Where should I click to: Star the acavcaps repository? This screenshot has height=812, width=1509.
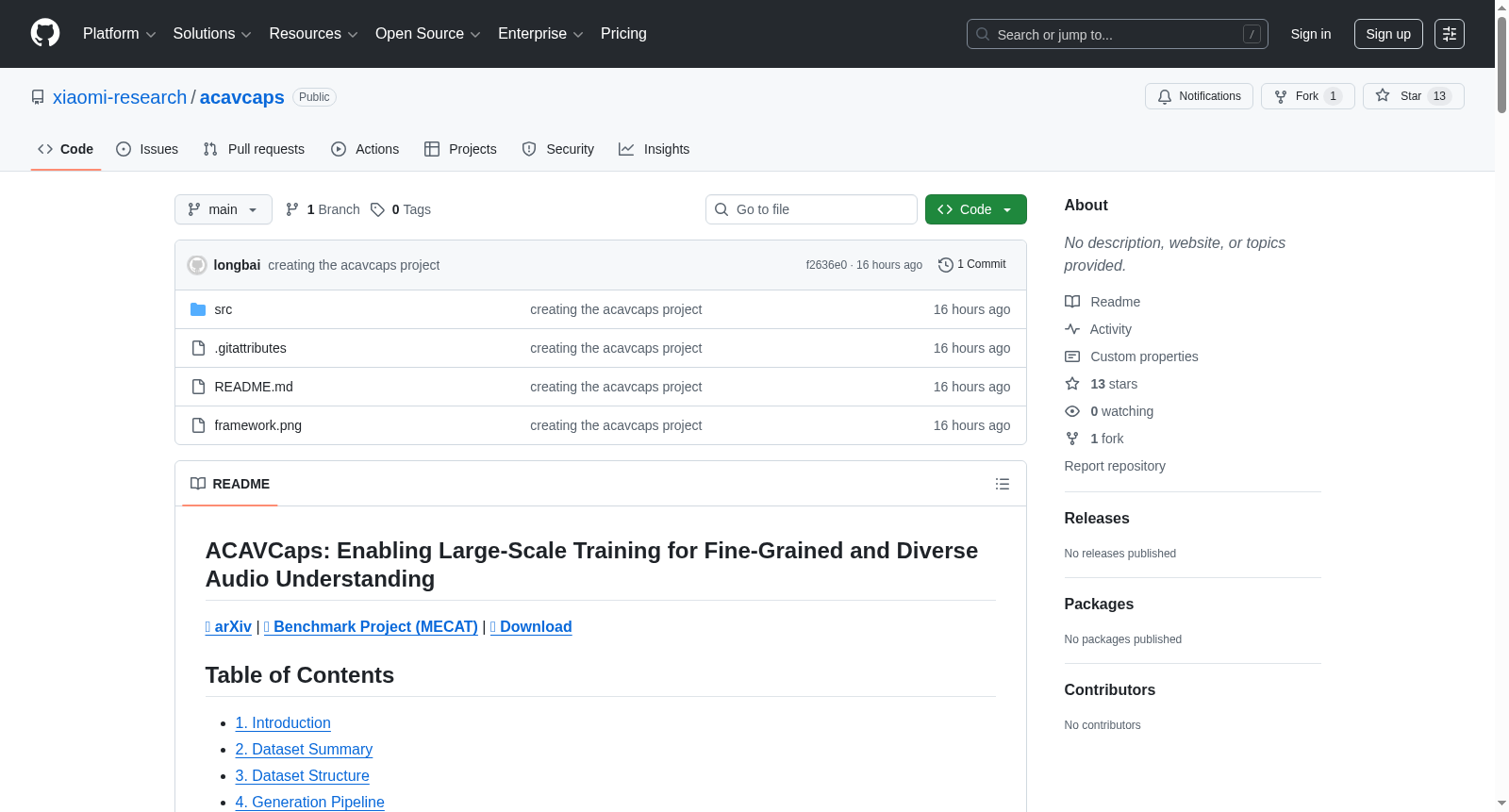[x=1414, y=96]
